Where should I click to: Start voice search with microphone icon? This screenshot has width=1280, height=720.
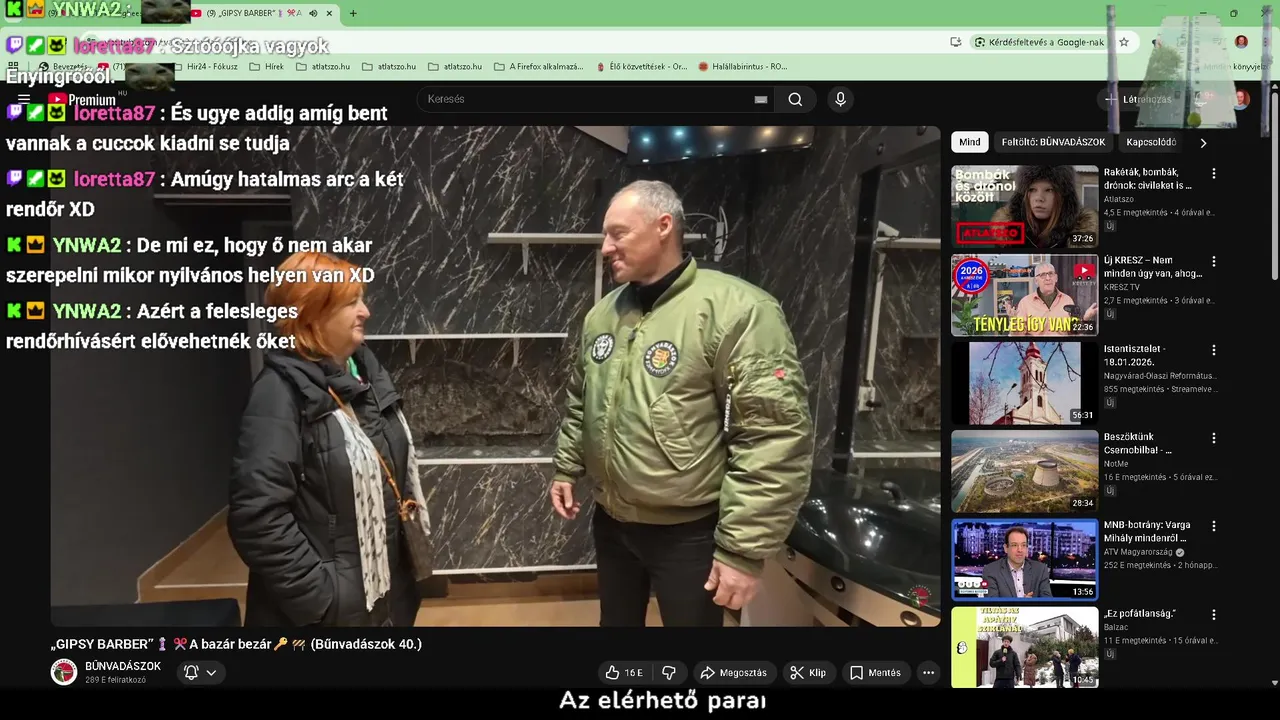click(840, 99)
